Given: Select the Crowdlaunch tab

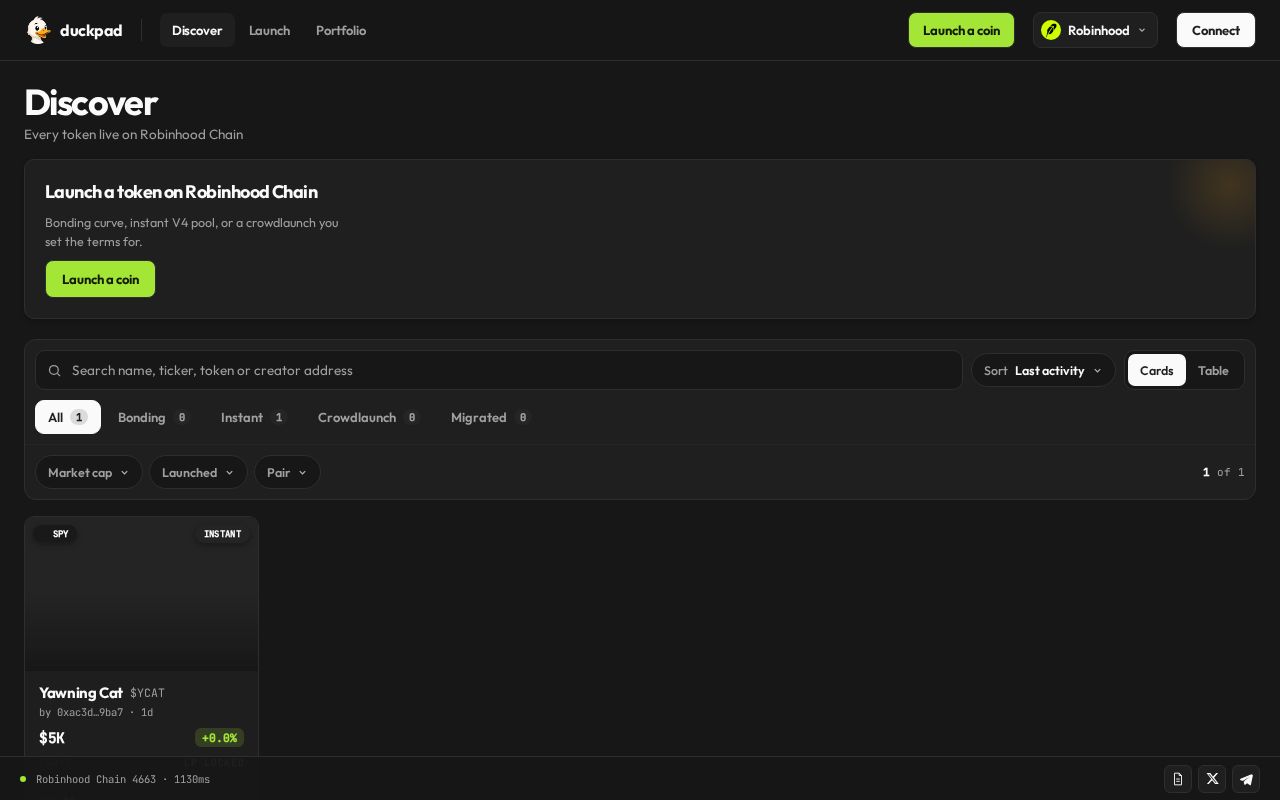Looking at the screenshot, I should point(368,417).
